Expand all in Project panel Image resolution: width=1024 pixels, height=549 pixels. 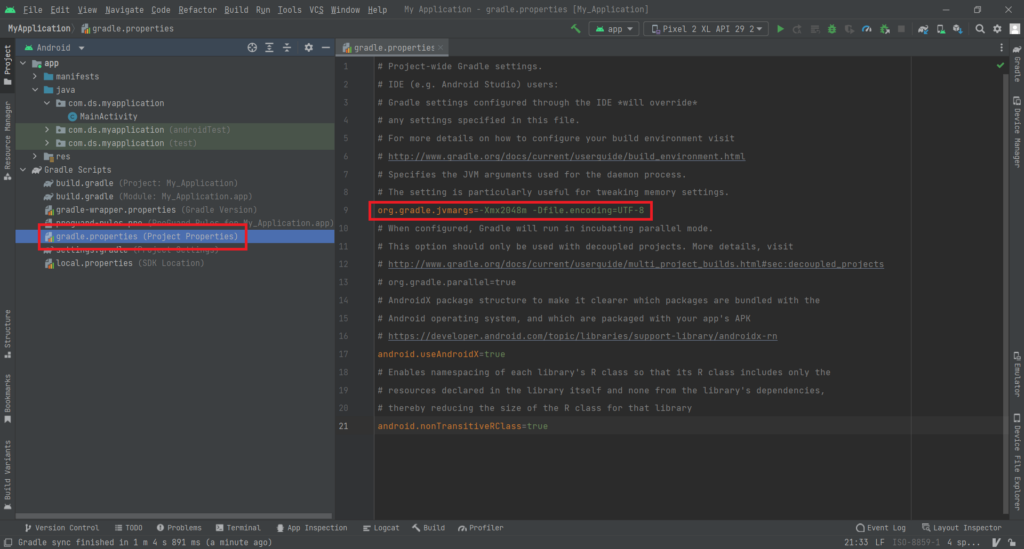pos(269,48)
